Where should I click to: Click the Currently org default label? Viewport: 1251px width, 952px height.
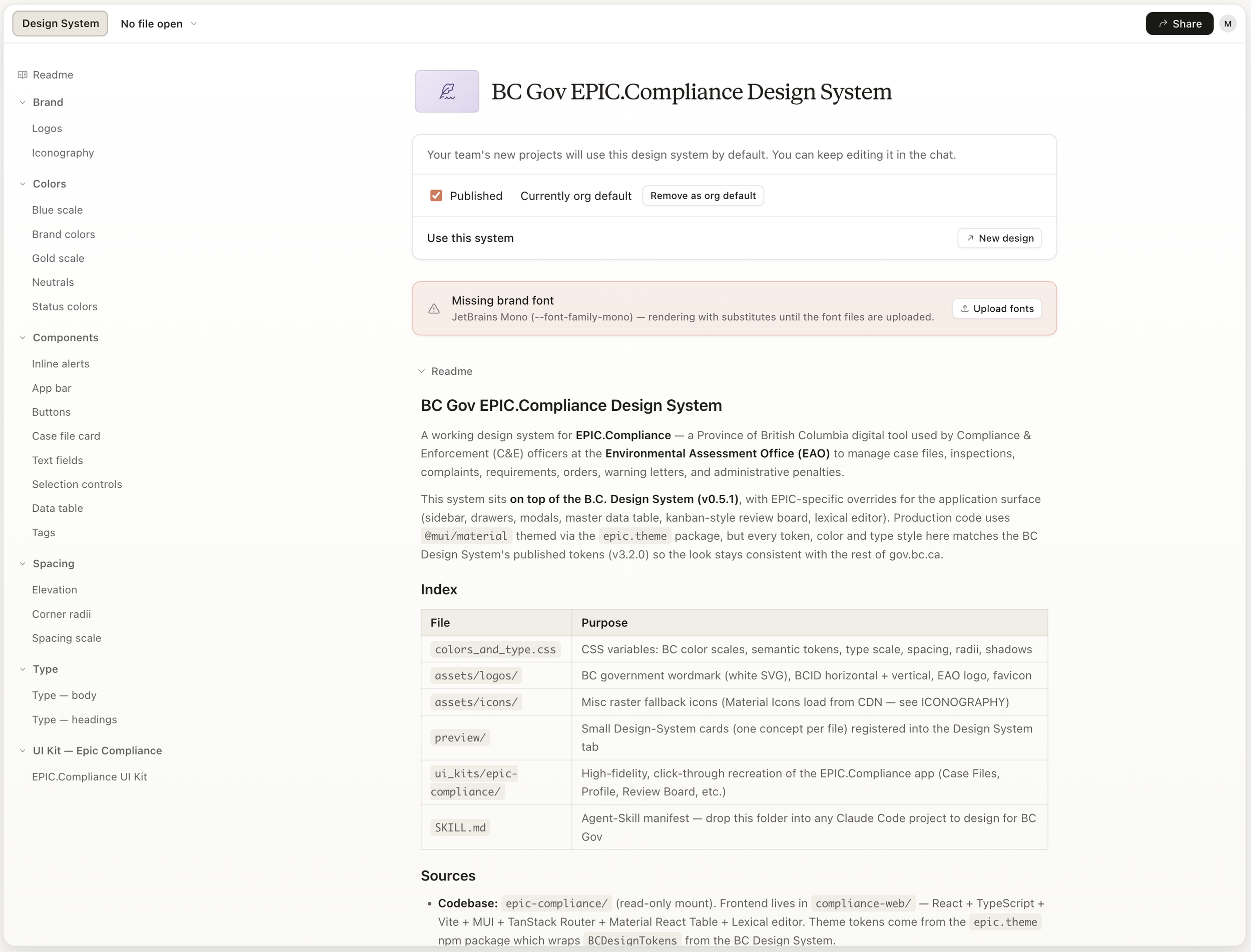pyautogui.click(x=575, y=196)
